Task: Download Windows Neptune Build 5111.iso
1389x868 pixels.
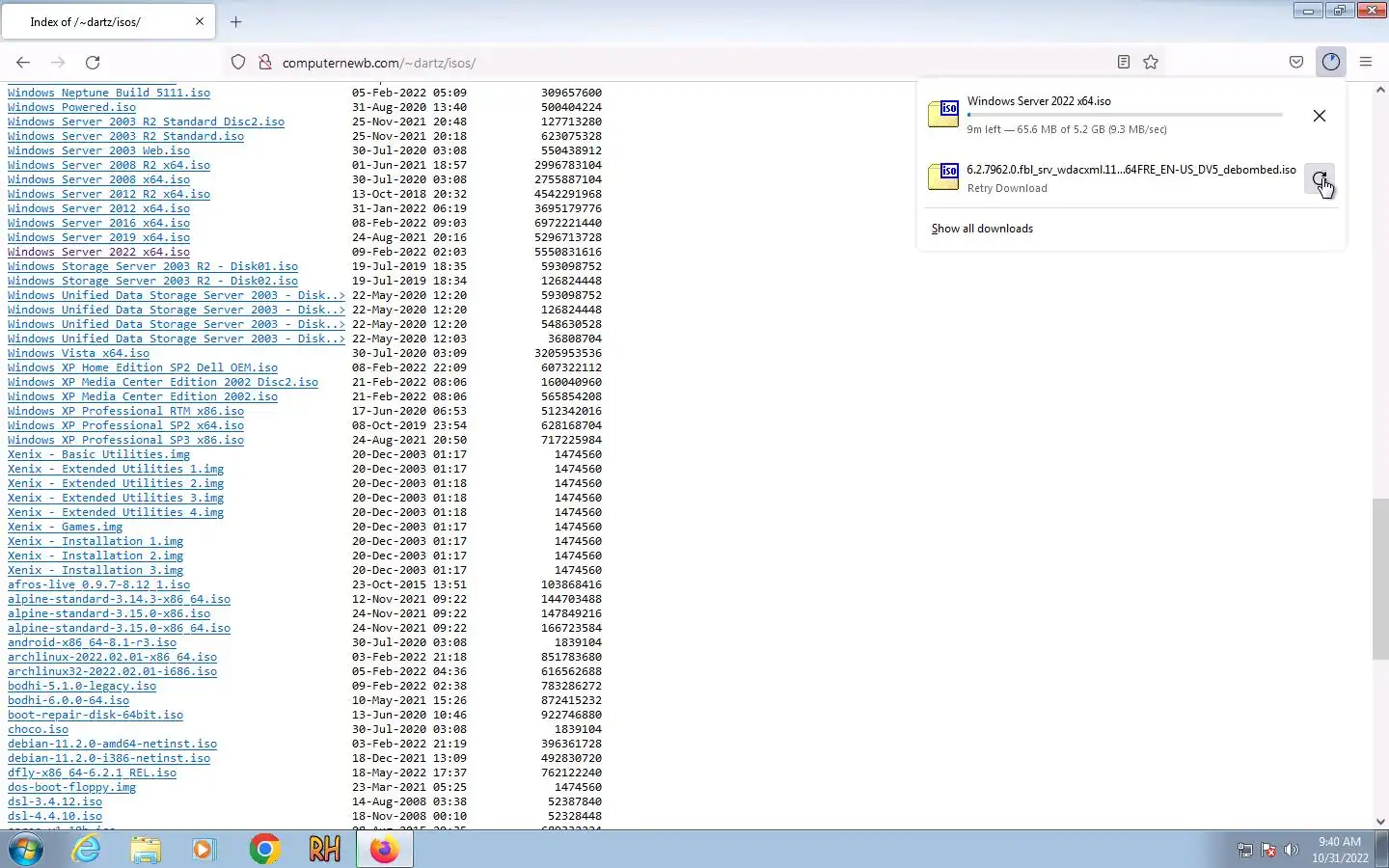Action: point(109,93)
